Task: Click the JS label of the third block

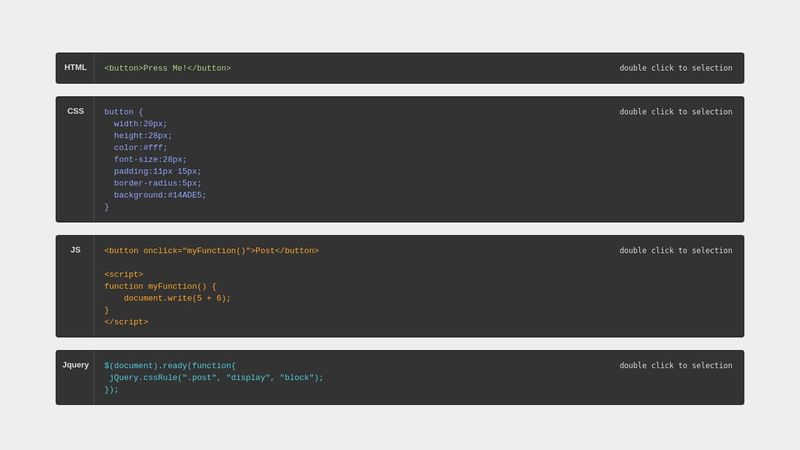Action: tap(75, 250)
